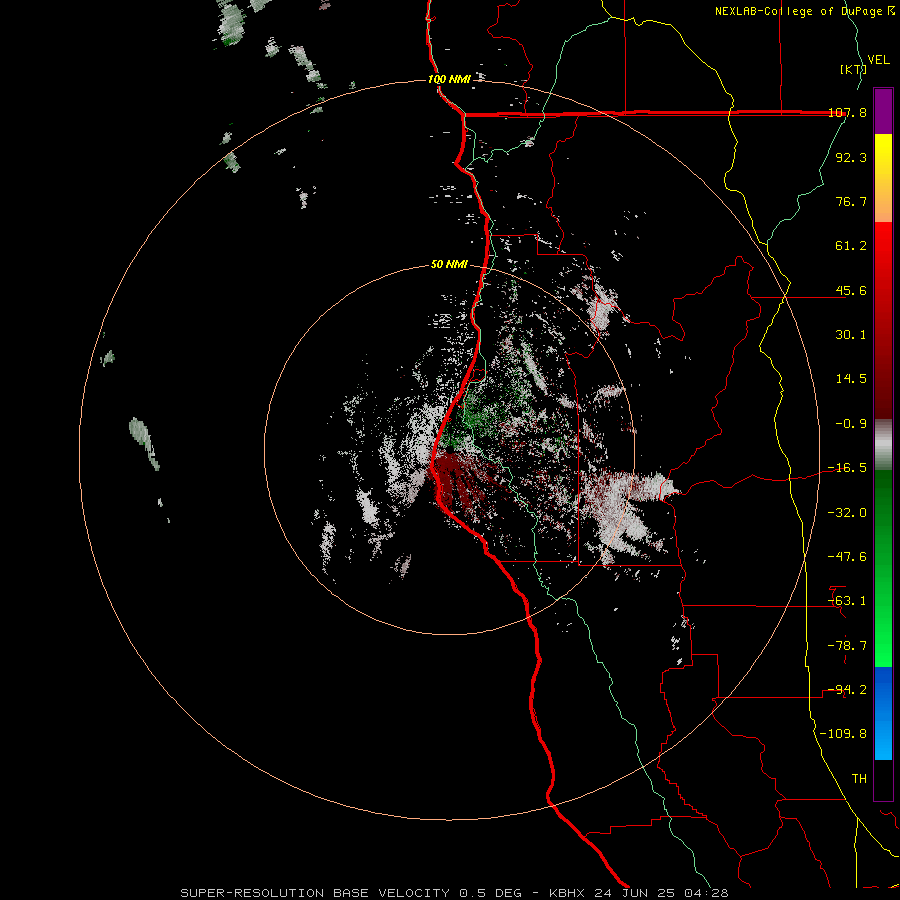Click the -16.5 scale value
Image resolution: width=900 pixels, height=900 pixels.
(847, 468)
